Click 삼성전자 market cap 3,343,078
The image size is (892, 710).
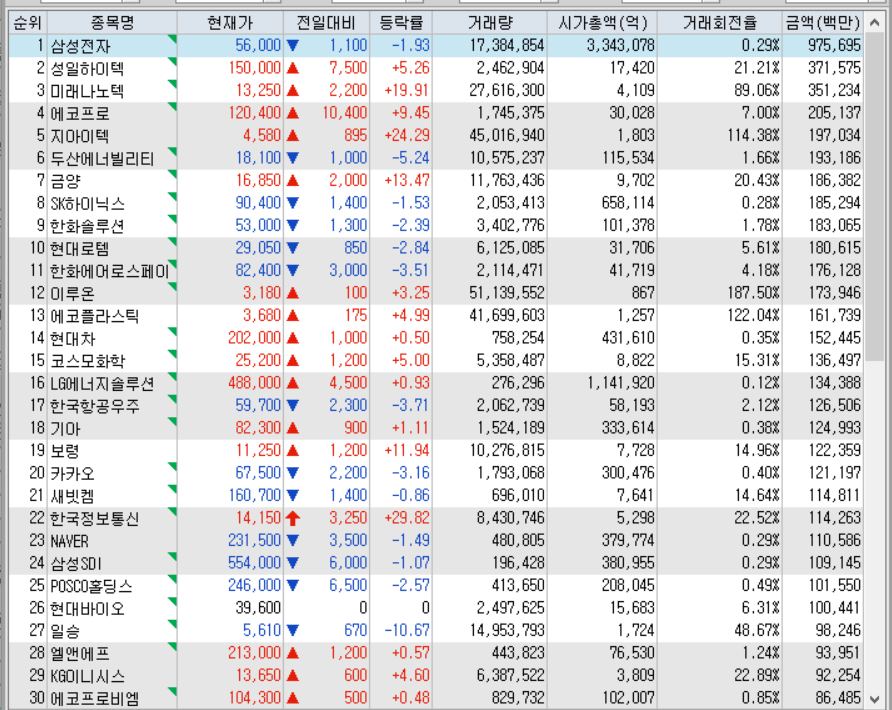pos(621,46)
